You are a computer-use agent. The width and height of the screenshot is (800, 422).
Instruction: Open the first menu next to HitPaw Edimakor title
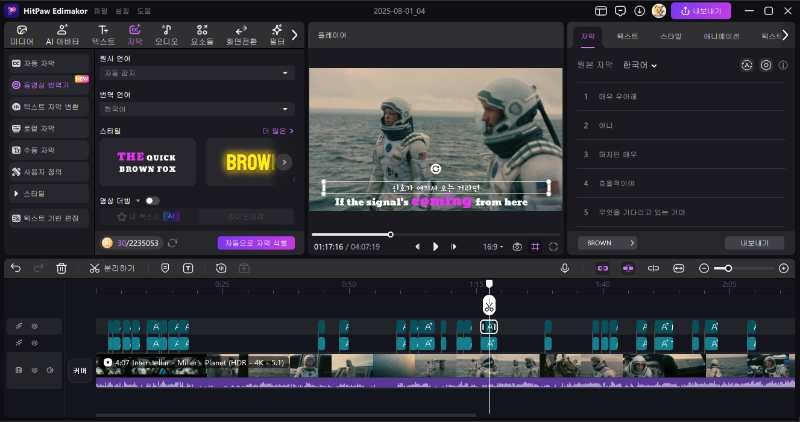click(101, 11)
